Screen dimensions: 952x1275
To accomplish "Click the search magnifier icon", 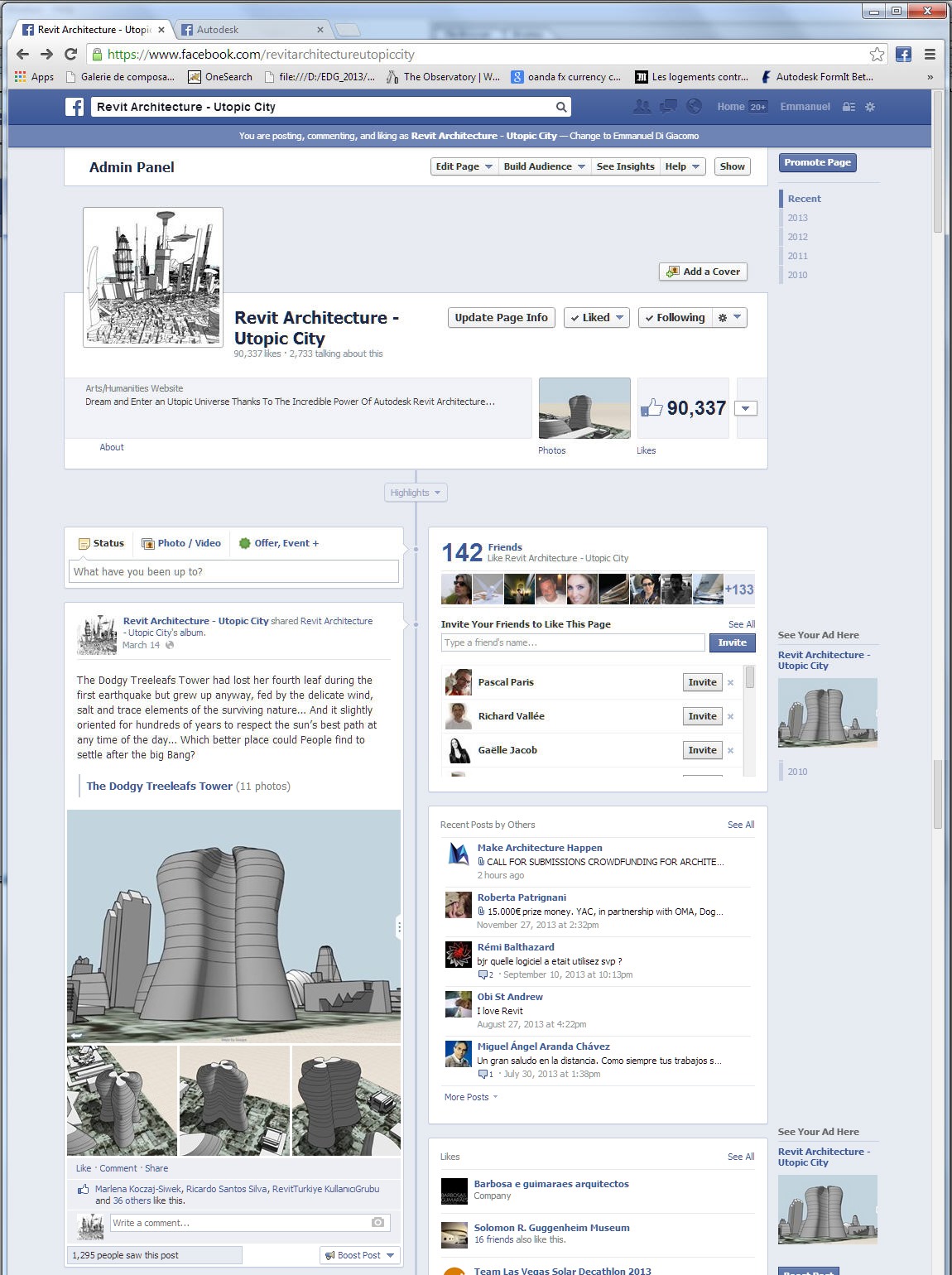I will coord(560,107).
